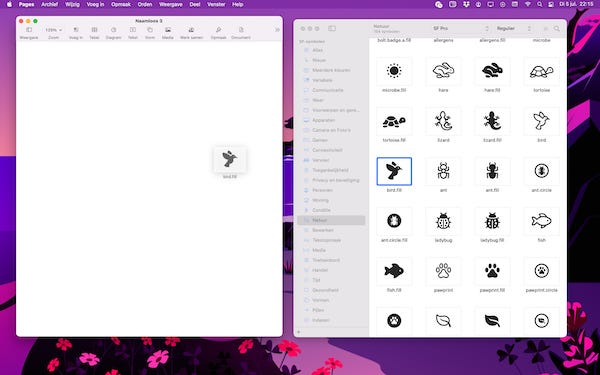
Task: Select the tortoise.fill symbol
Action: (394, 121)
